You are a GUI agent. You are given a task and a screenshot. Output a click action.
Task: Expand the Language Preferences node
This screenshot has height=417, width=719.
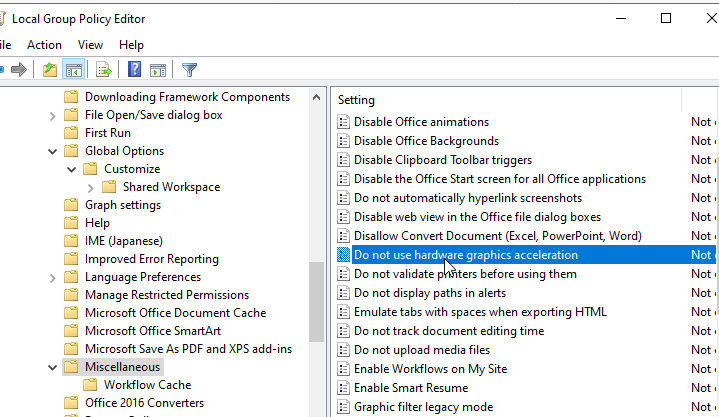coord(52,278)
